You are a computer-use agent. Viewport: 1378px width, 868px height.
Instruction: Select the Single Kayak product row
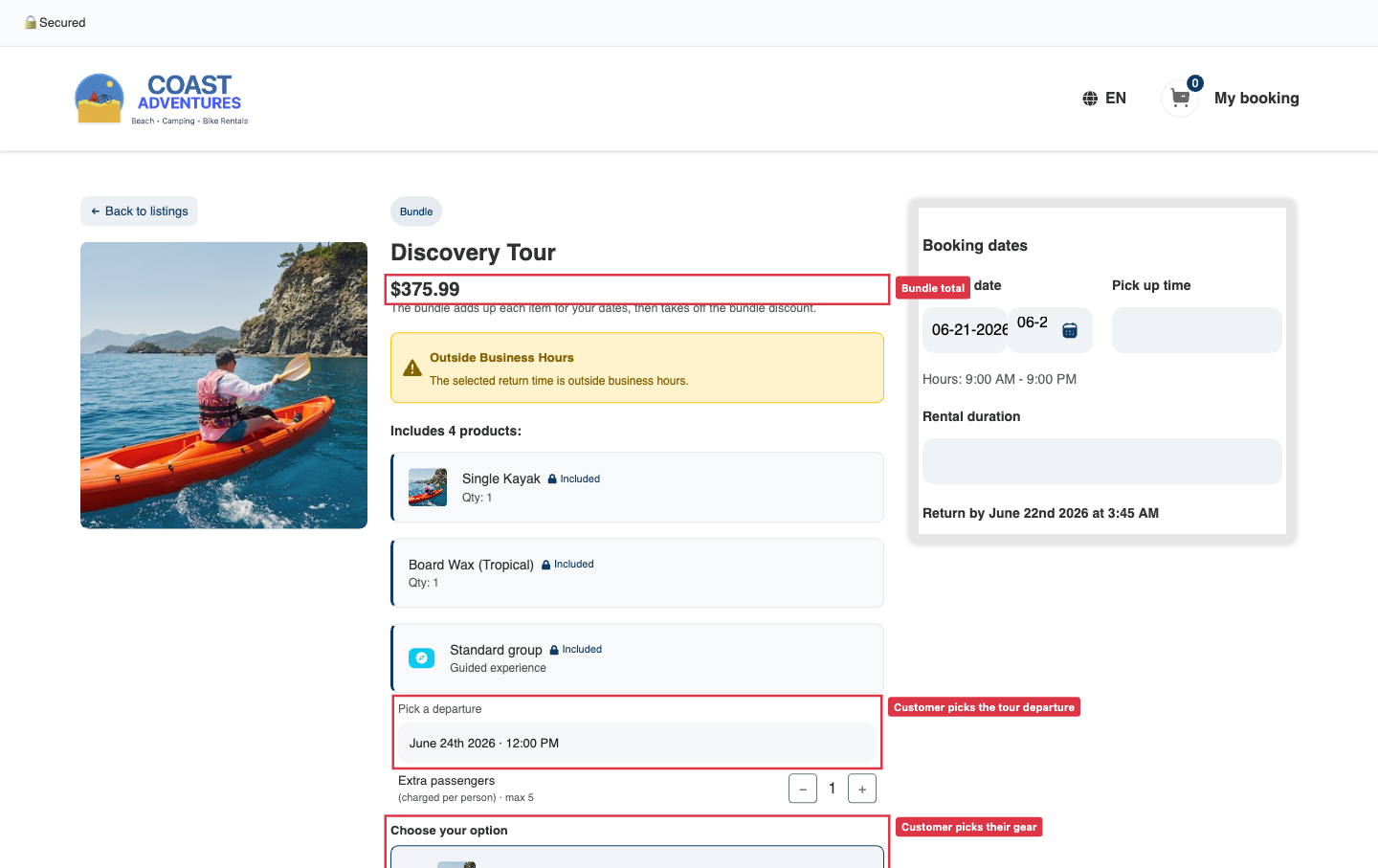[x=637, y=487]
